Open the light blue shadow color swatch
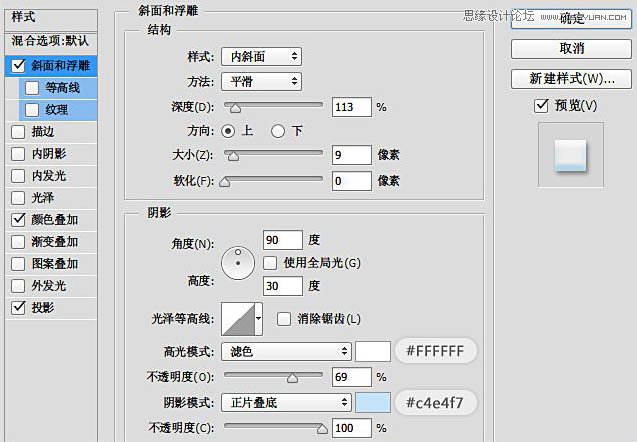This screenshot has width=637, height=442. [373, 403]
